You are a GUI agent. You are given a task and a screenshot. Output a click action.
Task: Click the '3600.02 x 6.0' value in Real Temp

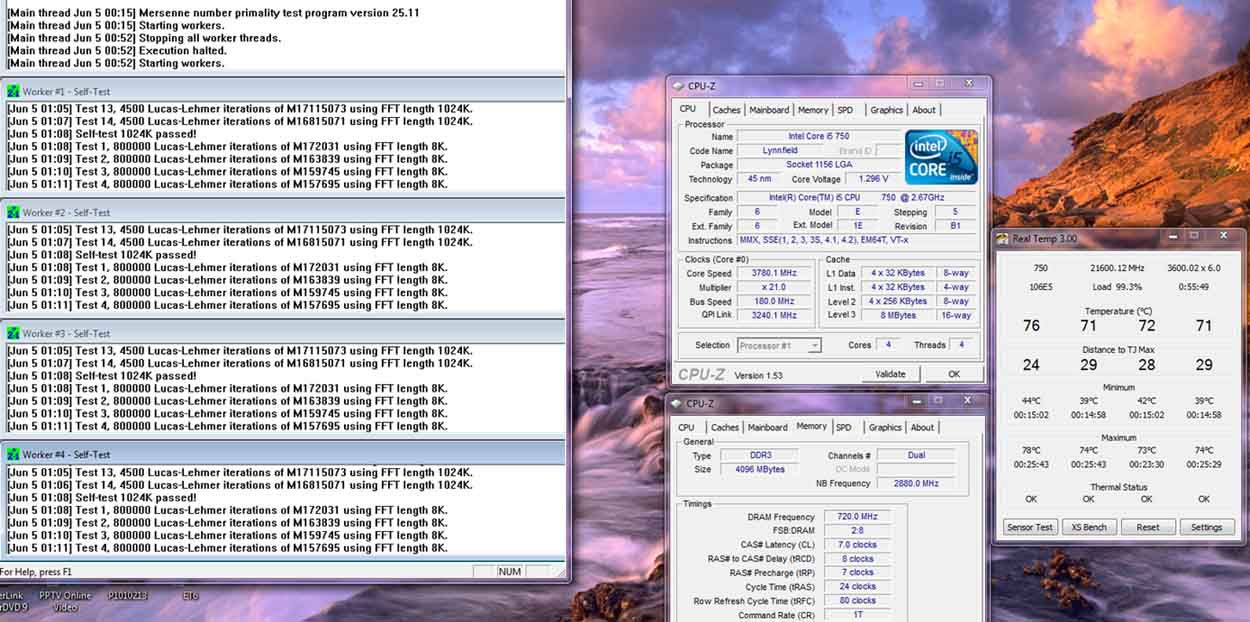click(1193, 268)
